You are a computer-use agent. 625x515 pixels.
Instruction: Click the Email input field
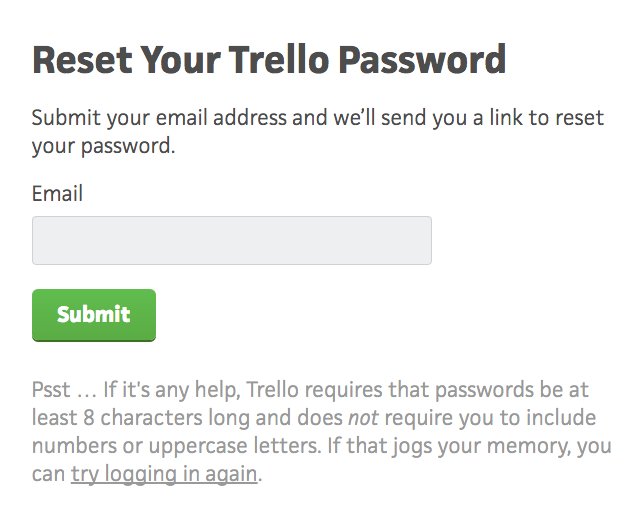[231, 241]
